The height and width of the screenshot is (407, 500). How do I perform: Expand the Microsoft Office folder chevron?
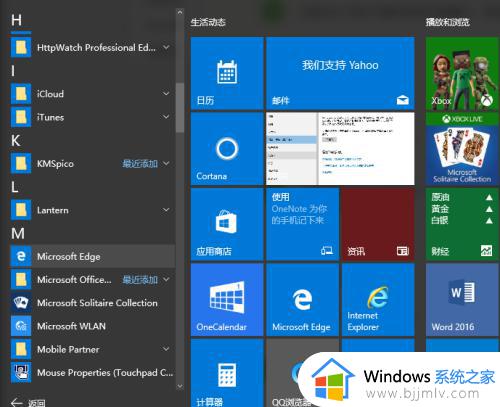coord(166,280)
